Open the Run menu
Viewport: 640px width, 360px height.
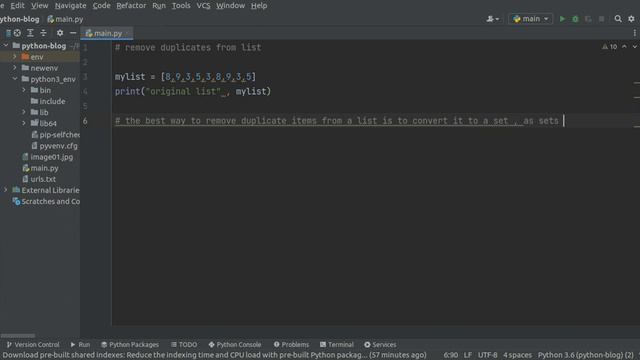pyautogui.click(x=159, y=6)
